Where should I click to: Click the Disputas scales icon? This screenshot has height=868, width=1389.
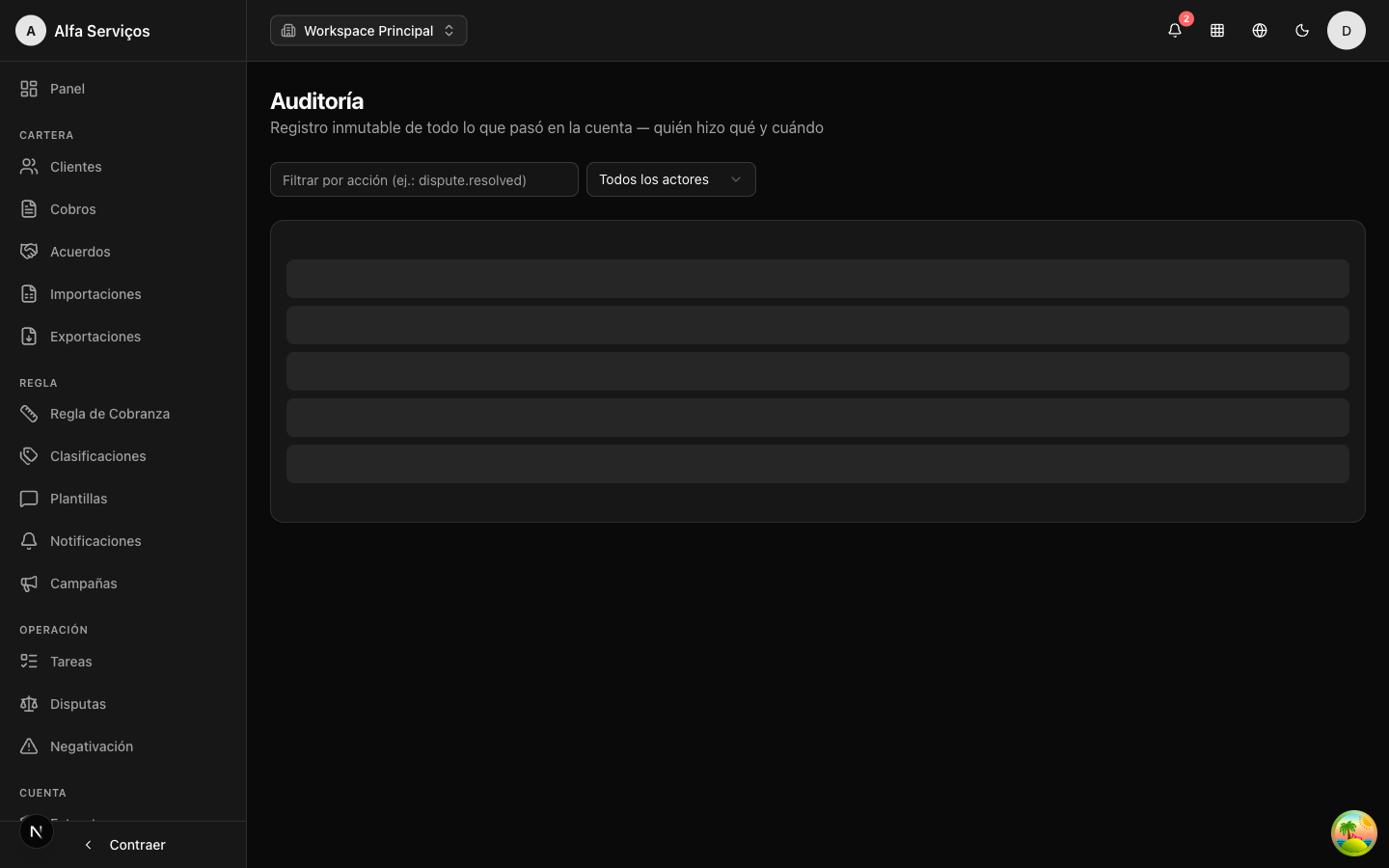coord(29,704)
